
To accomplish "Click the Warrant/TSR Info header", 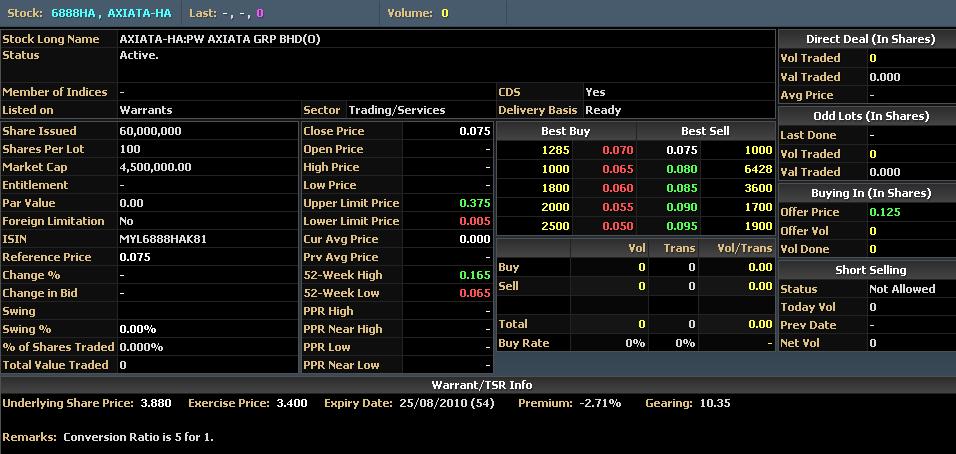I will pyautogui.click(x=482, y=385).
